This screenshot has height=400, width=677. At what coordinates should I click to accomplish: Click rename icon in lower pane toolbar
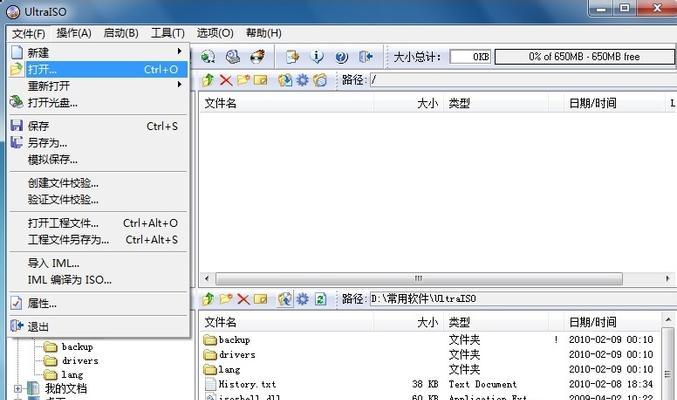click(260, 299)
